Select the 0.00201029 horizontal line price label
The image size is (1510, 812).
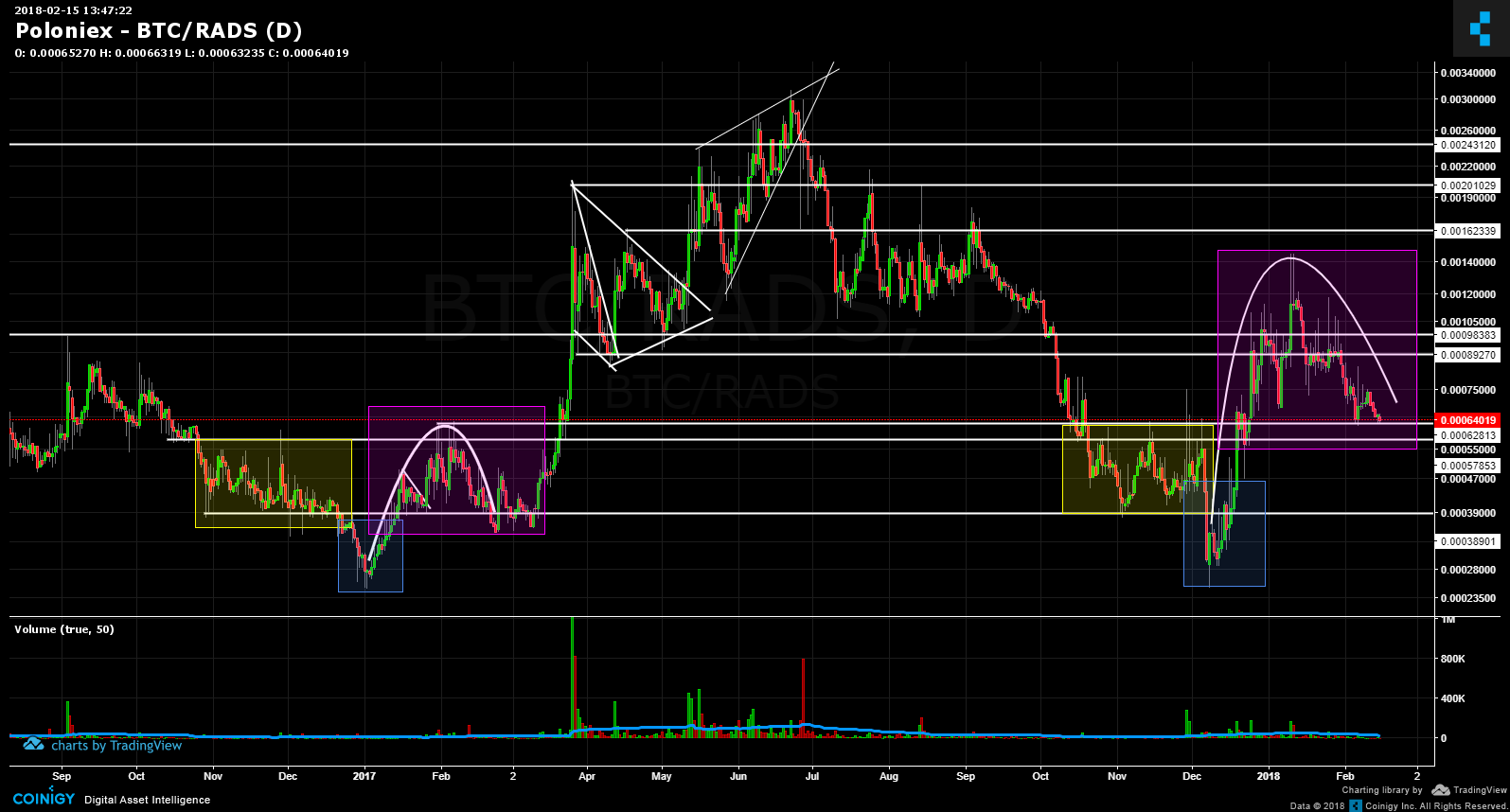[x=1467, y=185]
